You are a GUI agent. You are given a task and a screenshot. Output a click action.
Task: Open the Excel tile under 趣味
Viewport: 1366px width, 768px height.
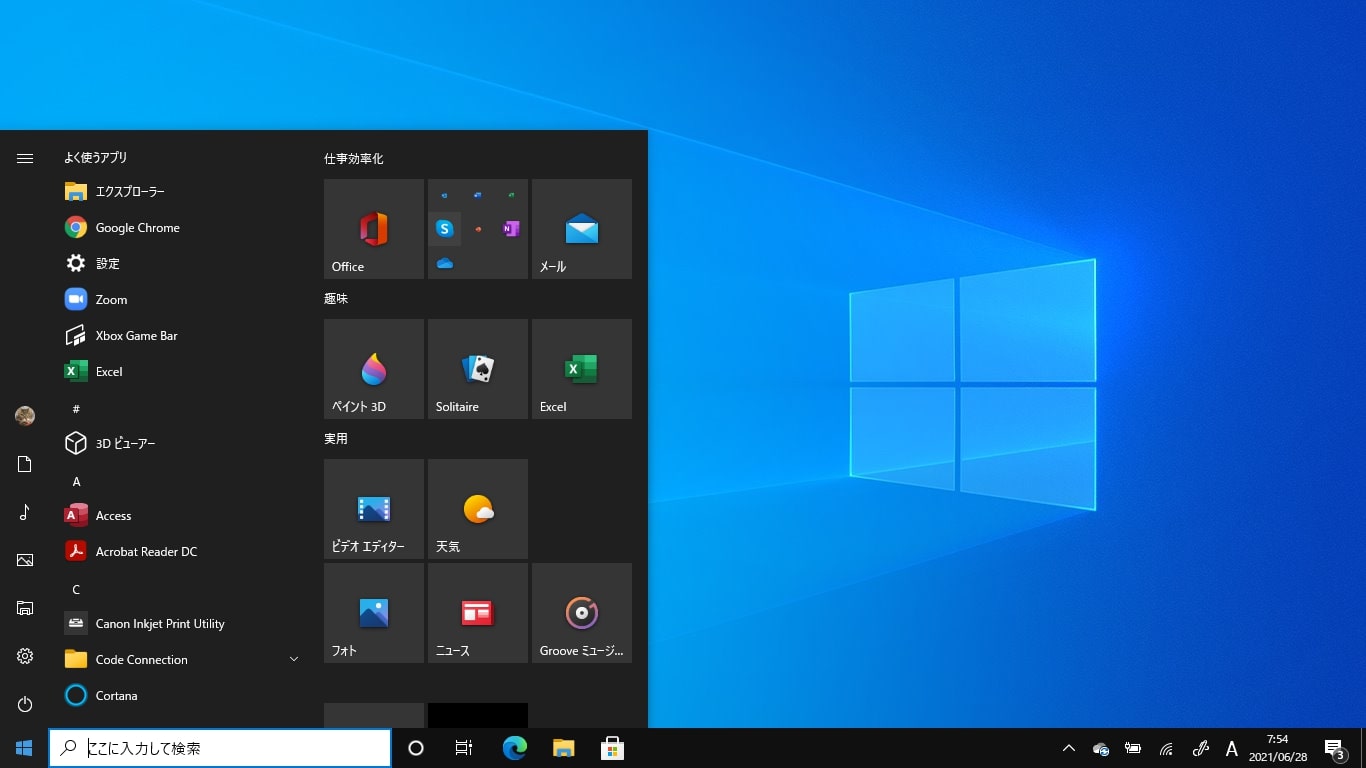582,369
